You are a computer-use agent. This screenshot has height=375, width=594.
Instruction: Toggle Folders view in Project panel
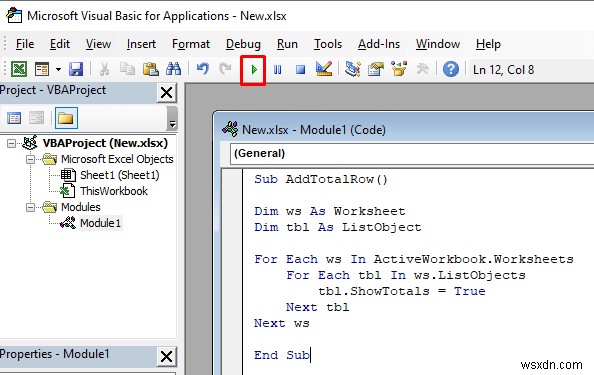(x=66, y=118)
